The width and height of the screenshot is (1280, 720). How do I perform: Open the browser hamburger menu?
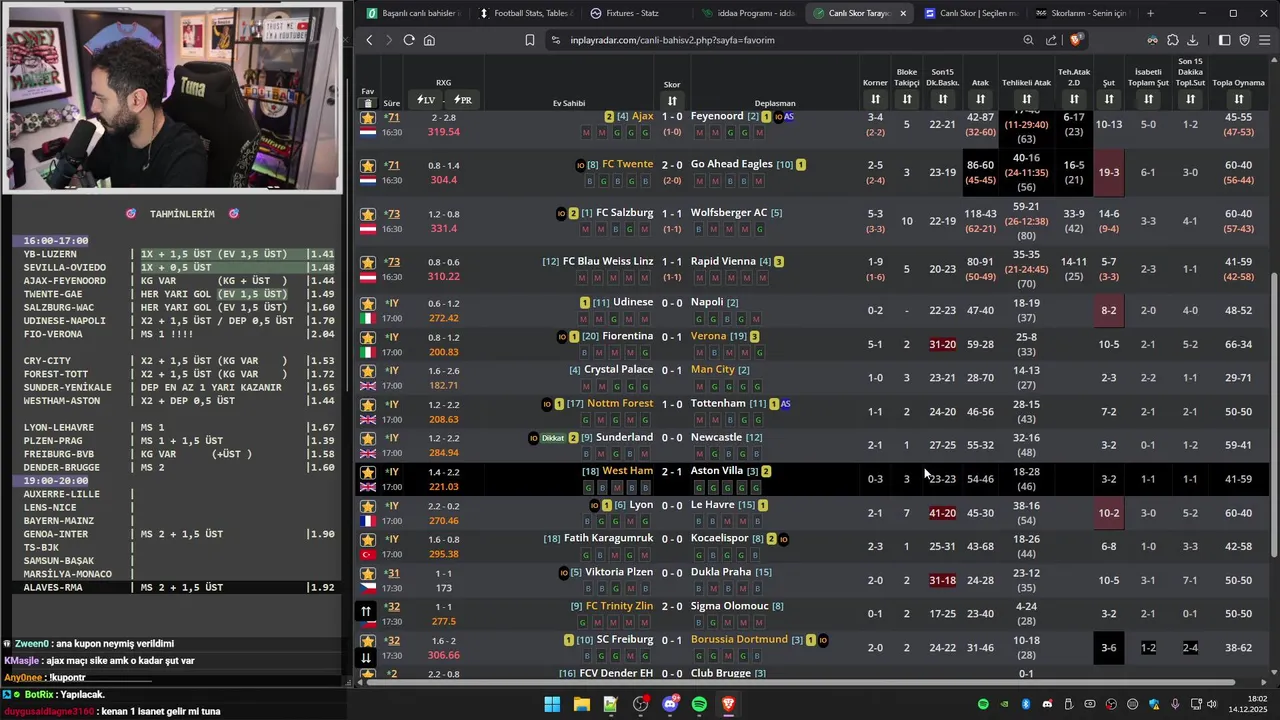click(x=1265, y=40)
